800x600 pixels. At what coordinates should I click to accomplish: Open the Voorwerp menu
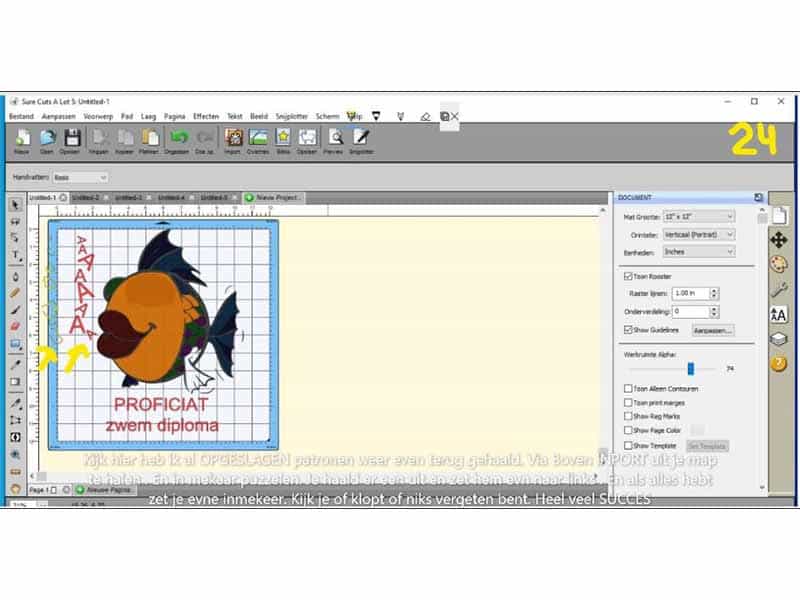pyautogui.click(x=98, y=116)
